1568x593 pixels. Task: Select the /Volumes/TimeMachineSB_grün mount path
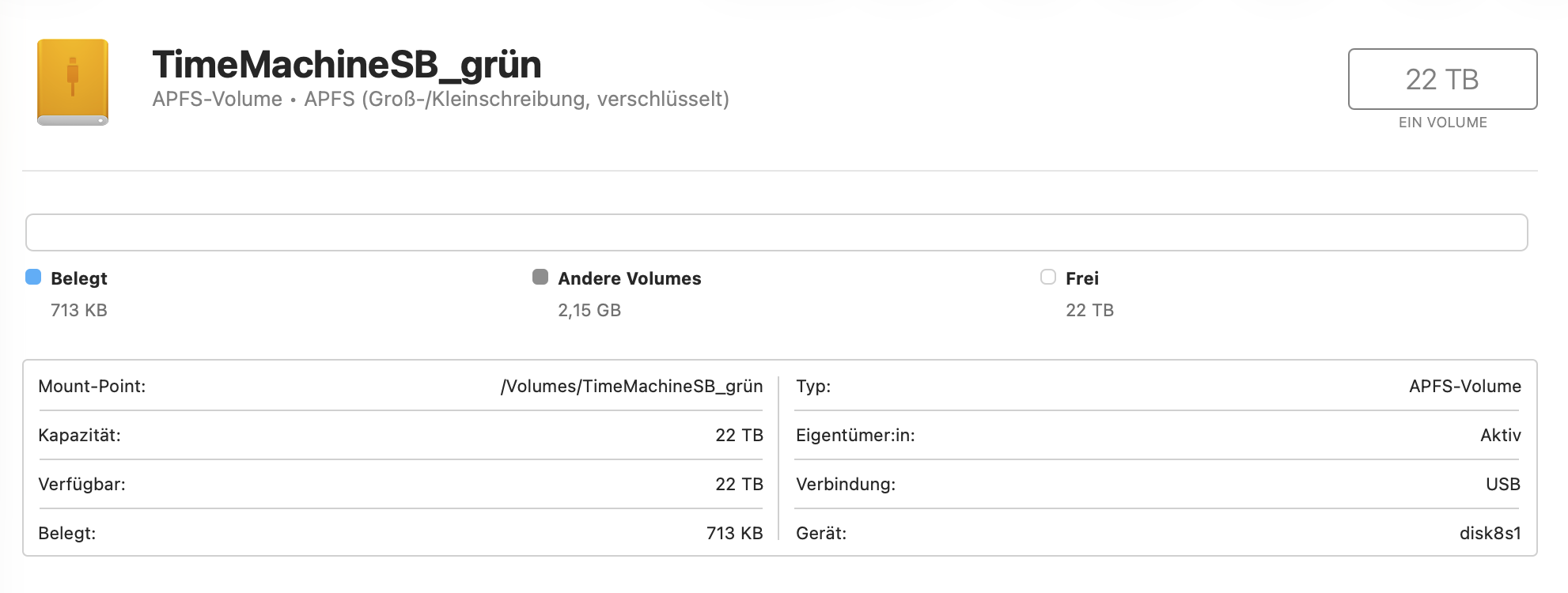631,386
